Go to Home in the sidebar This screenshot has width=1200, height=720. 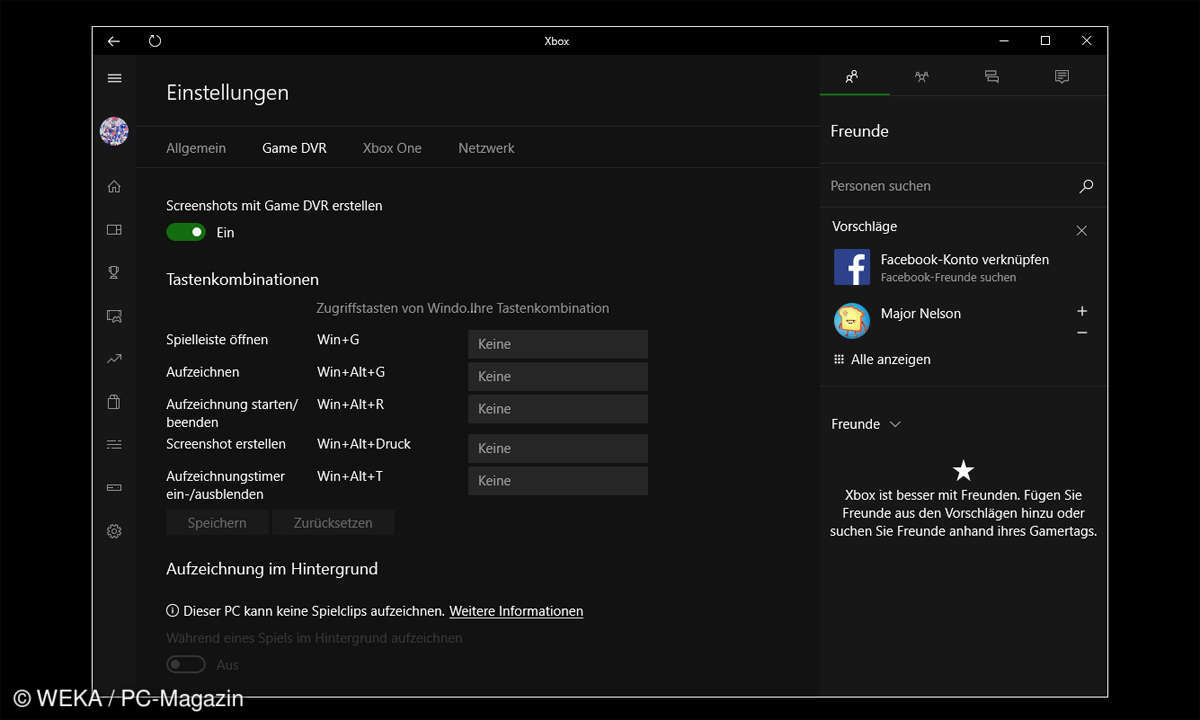(114, 186)
